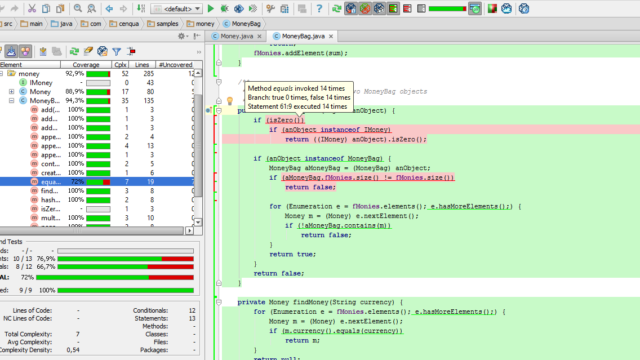640x360 pixels.
Task: Toggle gray no-highlighting button
Action: pos(421,9)
